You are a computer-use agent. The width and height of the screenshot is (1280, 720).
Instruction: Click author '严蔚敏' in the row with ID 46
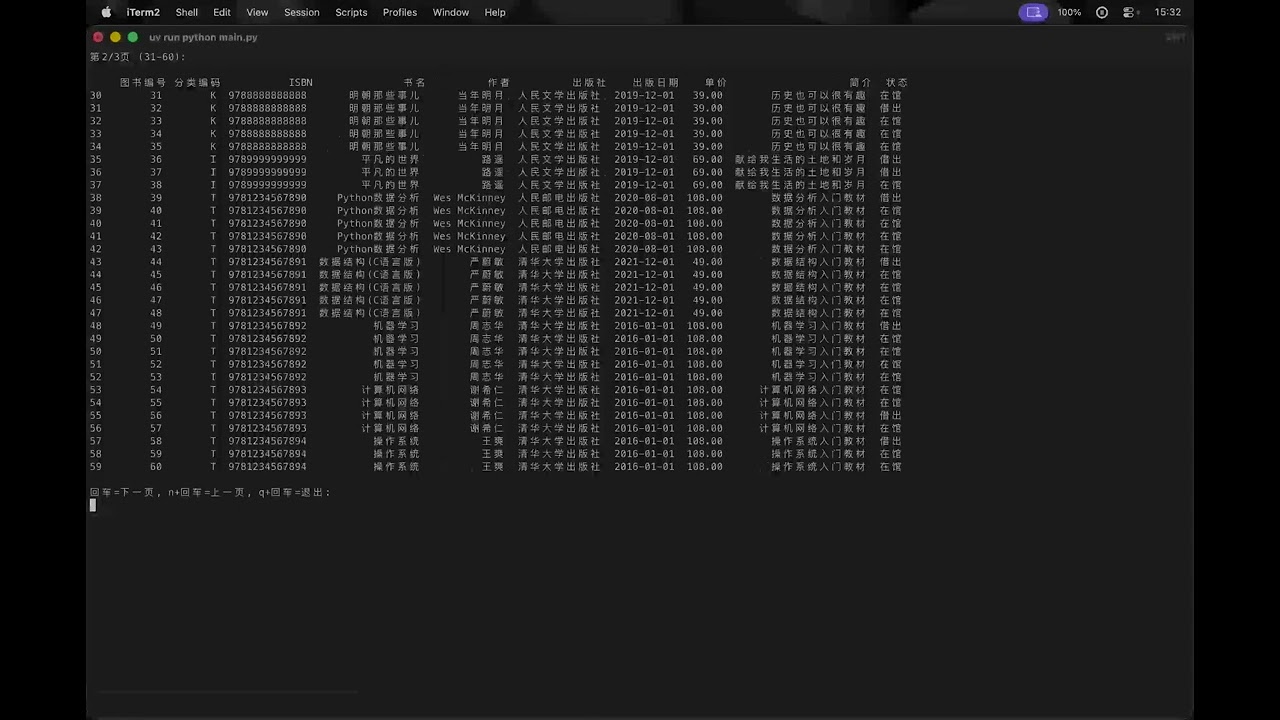(x=487, y=287)
